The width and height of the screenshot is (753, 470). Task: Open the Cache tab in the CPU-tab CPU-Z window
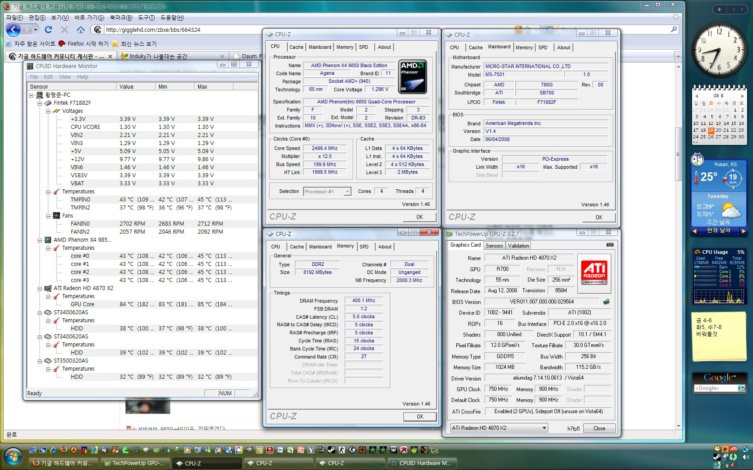[x=296, y=47]
